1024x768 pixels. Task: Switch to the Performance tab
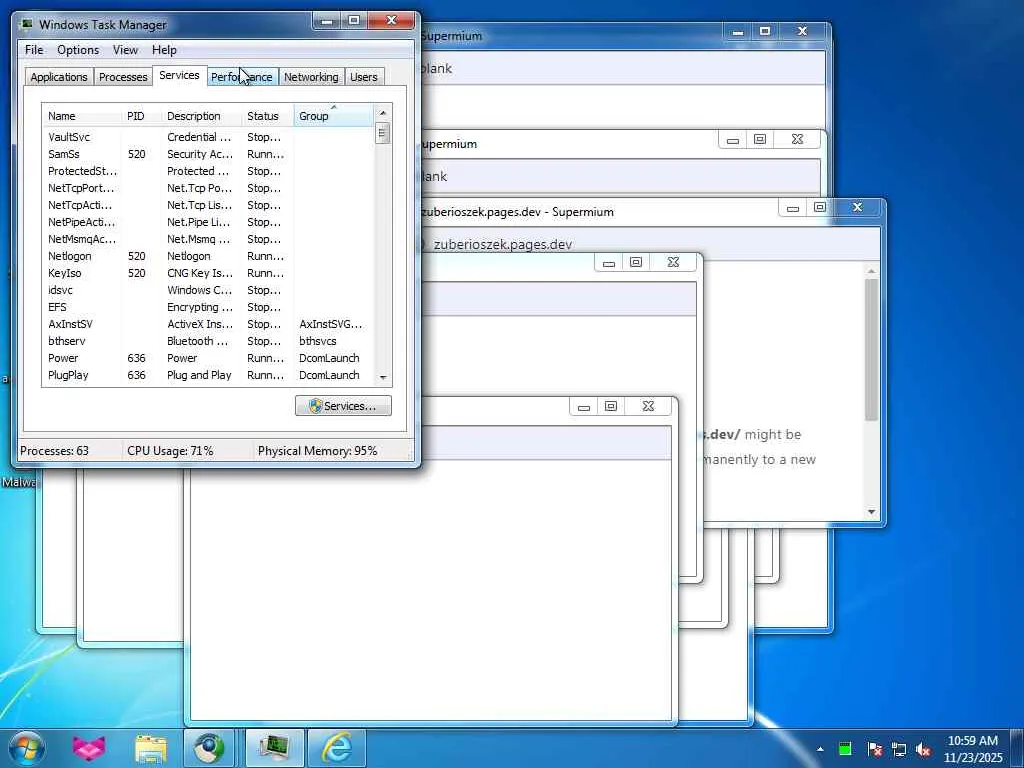click(242, 76)
